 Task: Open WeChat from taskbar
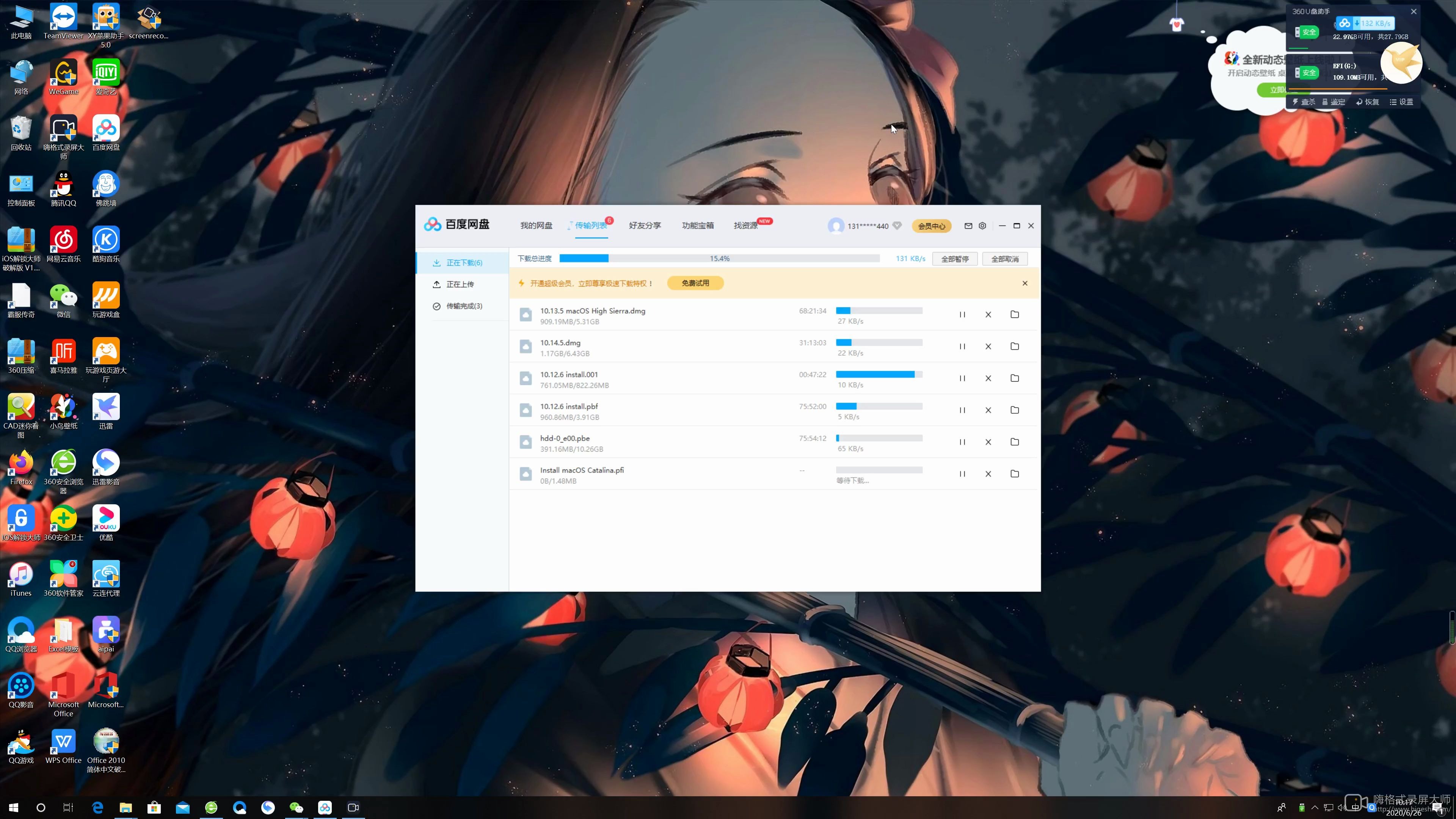point(296,808)
